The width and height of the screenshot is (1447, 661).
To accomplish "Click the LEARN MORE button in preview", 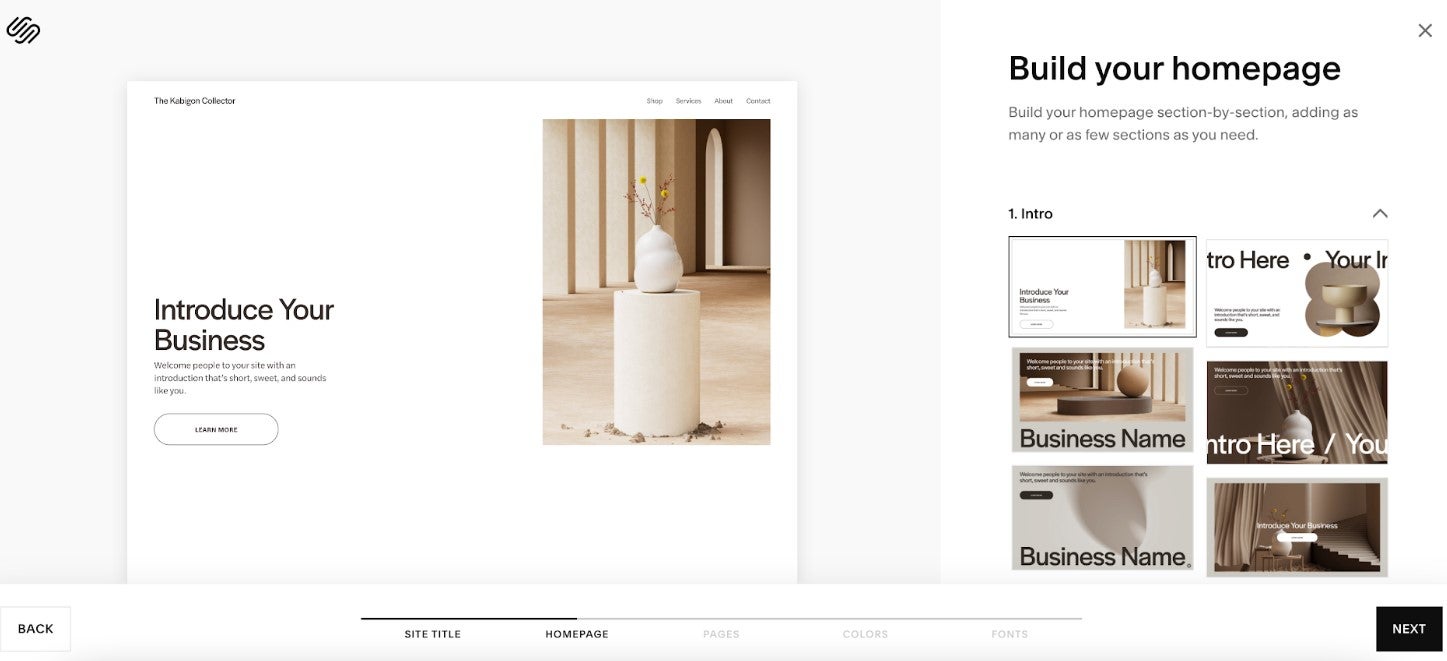I will [x=216, y=429].
